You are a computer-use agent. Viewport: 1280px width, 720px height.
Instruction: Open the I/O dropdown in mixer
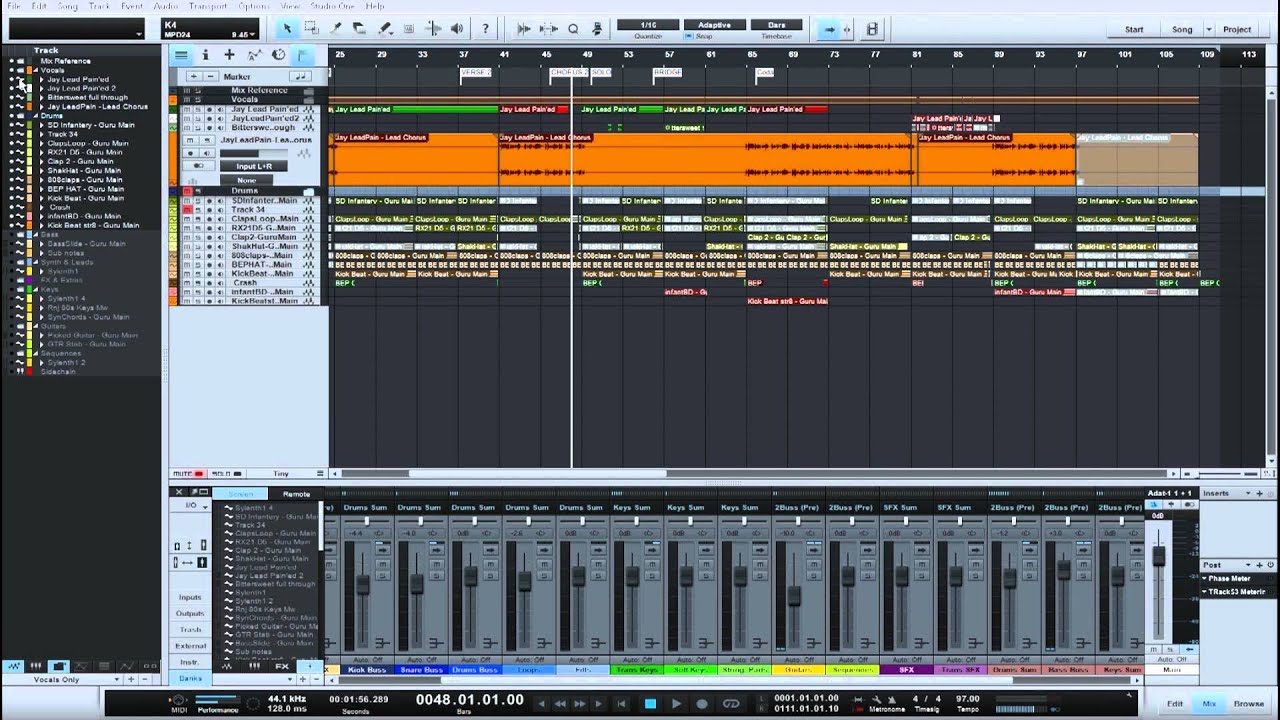tap(191, 506)
